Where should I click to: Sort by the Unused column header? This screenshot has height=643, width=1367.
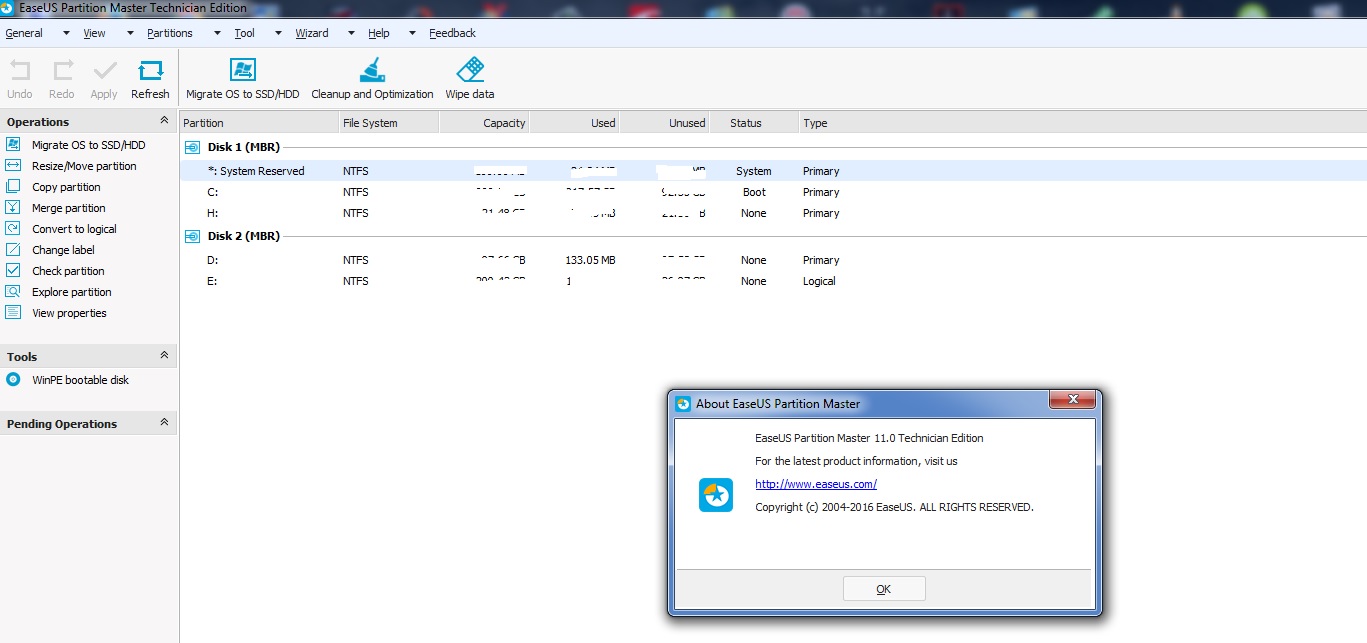pyautogui.click(x=664, y=123)
